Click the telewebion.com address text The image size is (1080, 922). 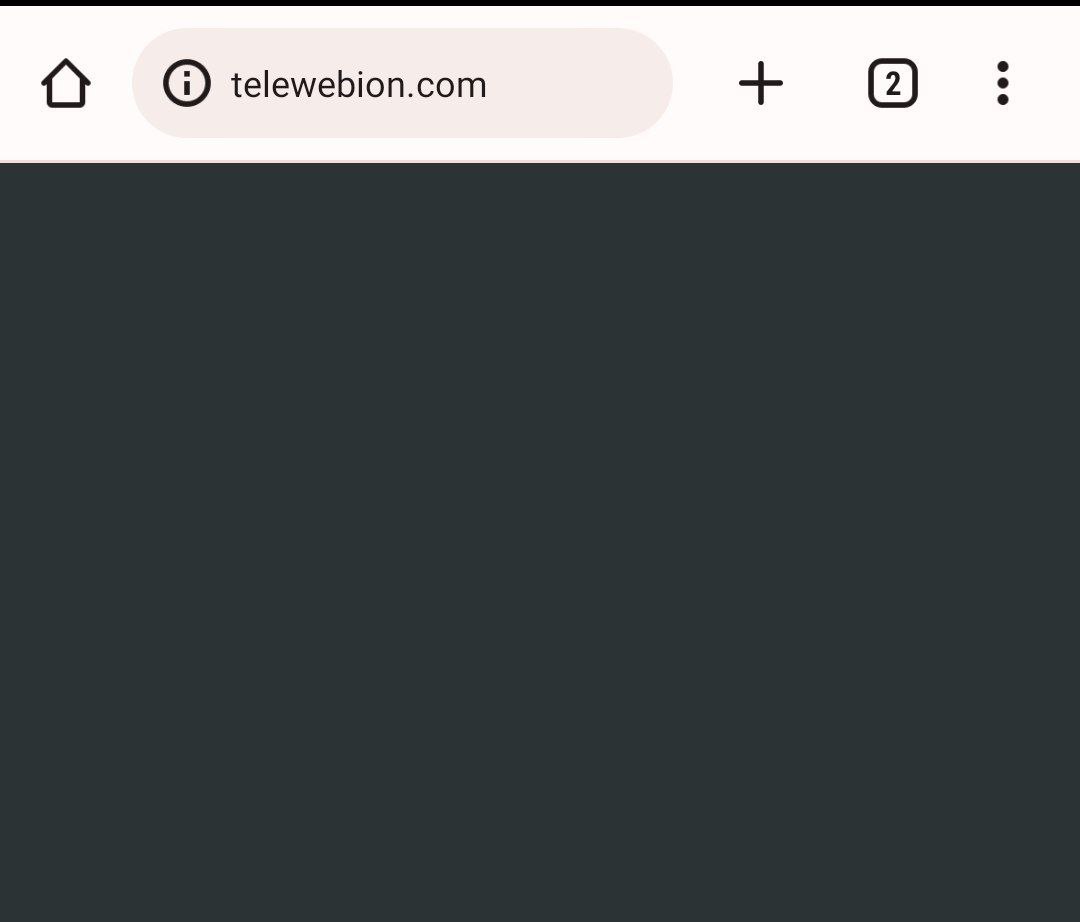tap(359, 85)
